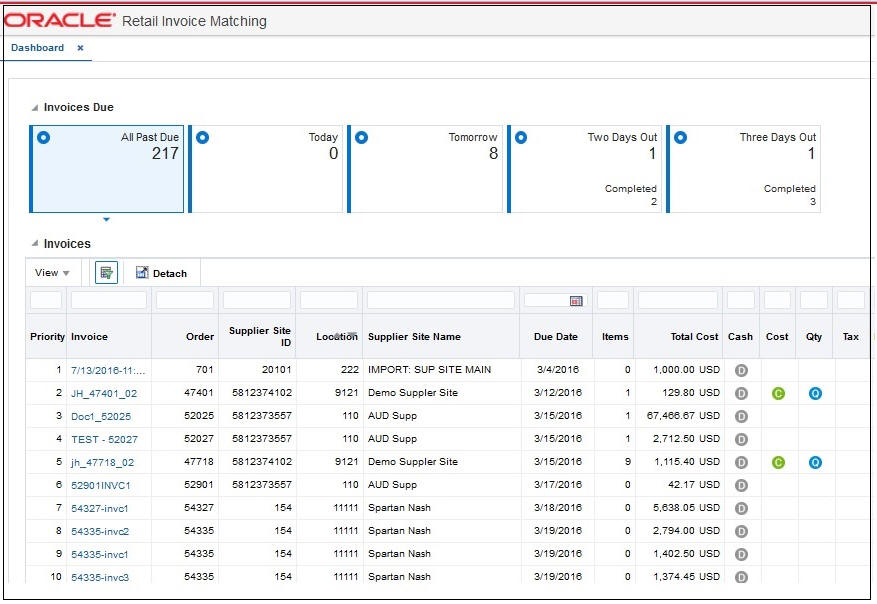Click the green Cost icon for JH_47401_02
The width and height of the screenshot is (877, 604).
tap(778, 393)
